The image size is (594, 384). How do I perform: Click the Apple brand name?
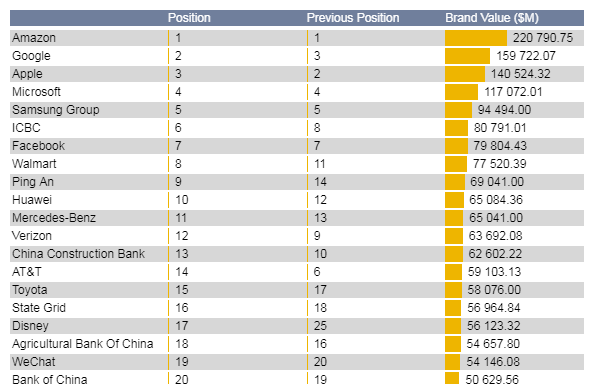click(27, 74)
